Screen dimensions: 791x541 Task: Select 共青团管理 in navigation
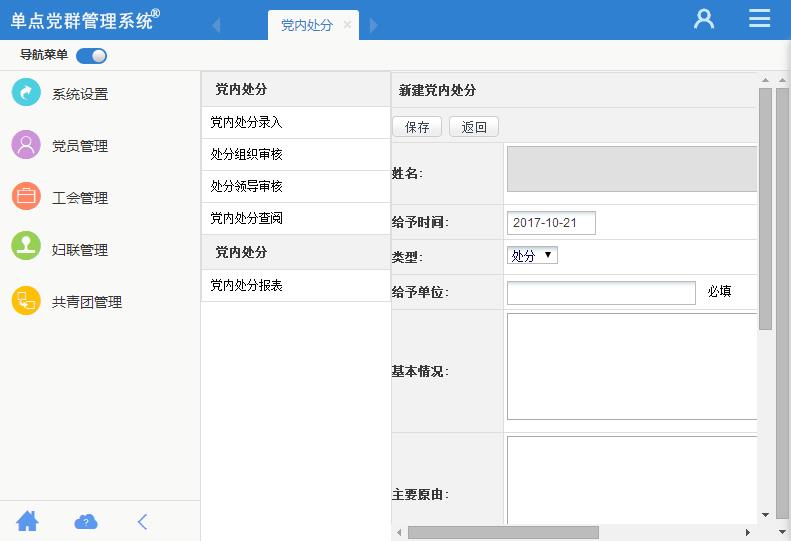pos(87,302)
